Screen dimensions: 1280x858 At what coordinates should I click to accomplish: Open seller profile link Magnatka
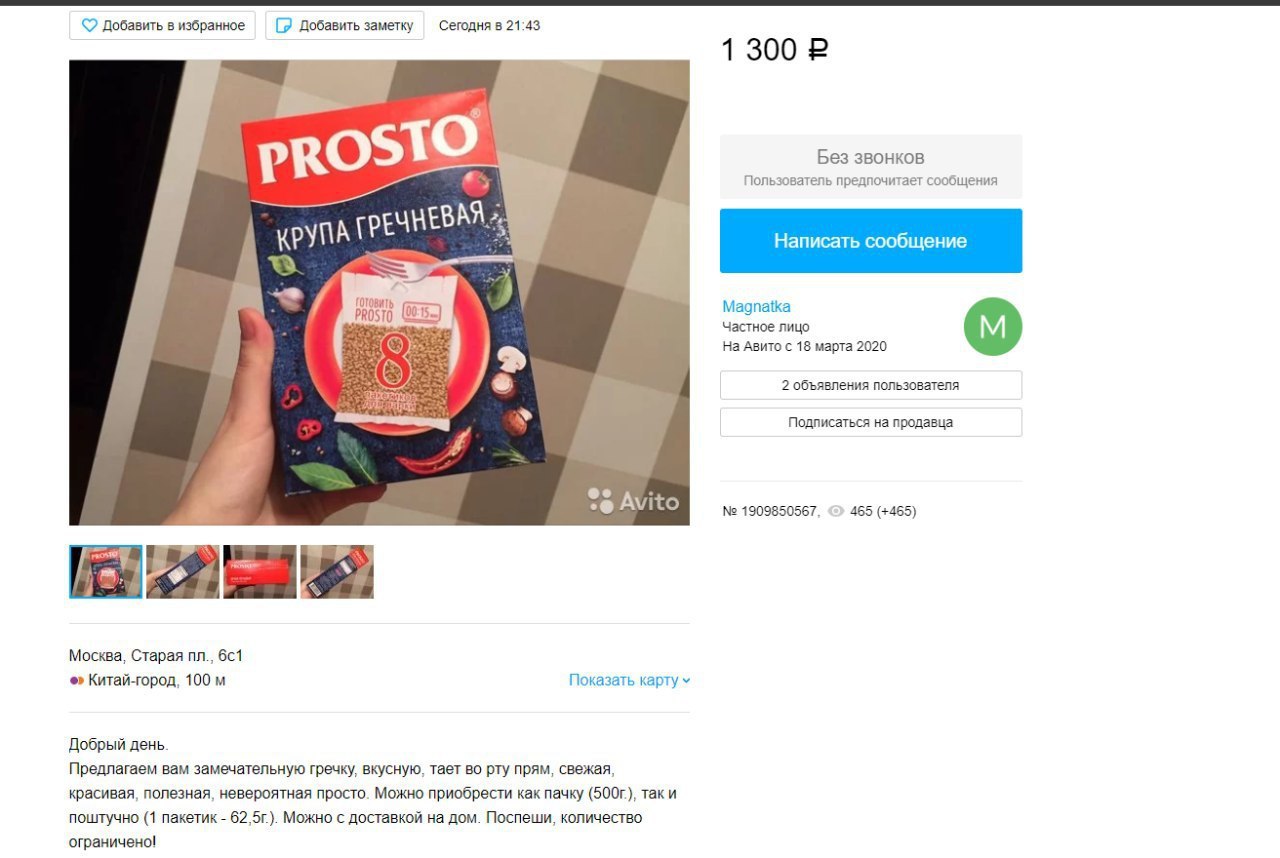pos(756,307)
